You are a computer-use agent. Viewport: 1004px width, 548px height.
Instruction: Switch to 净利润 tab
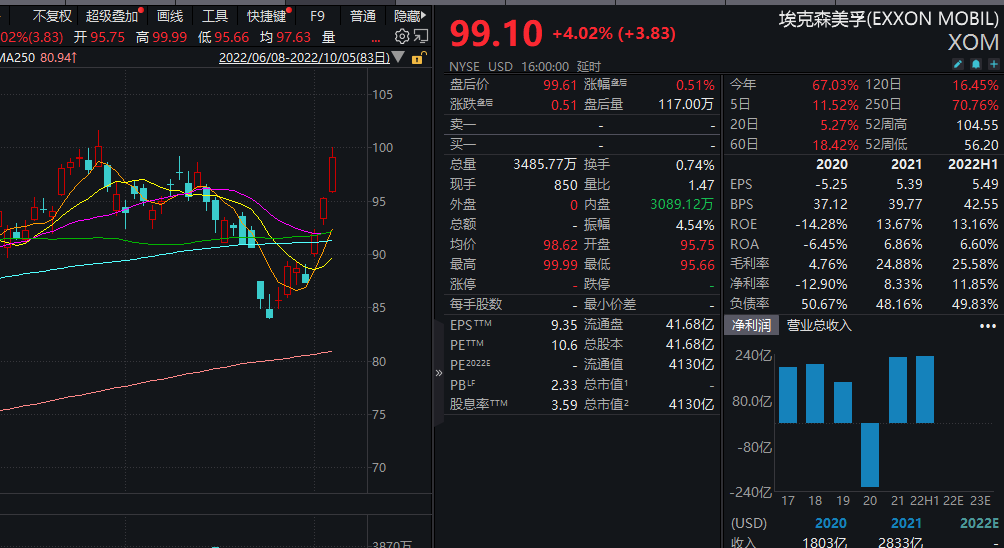(752, 325)
